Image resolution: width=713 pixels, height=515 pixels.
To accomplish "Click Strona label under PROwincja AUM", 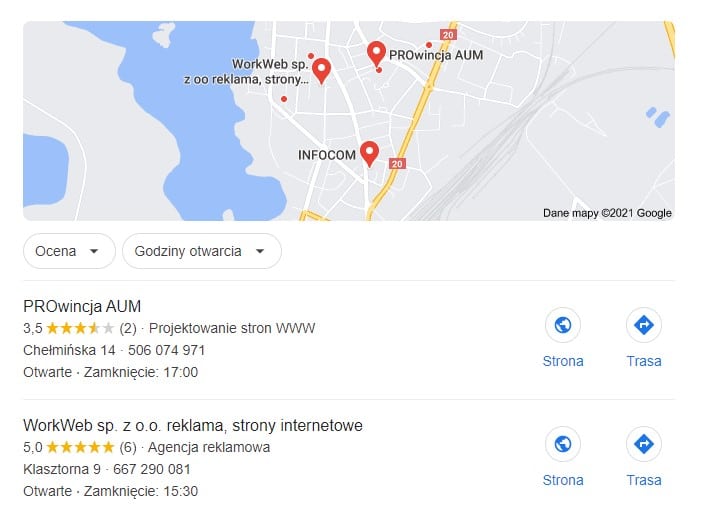I will click(x=562, y=361).
